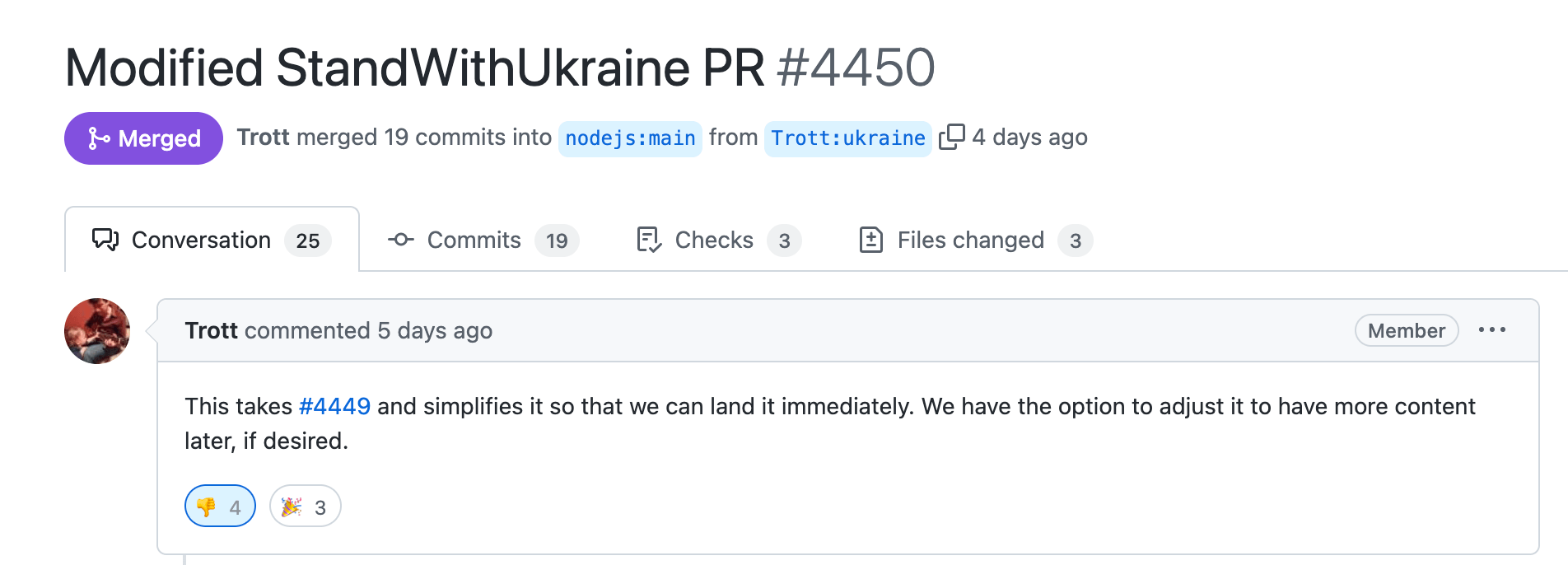Select the Conversation tab

click(212, 240)
